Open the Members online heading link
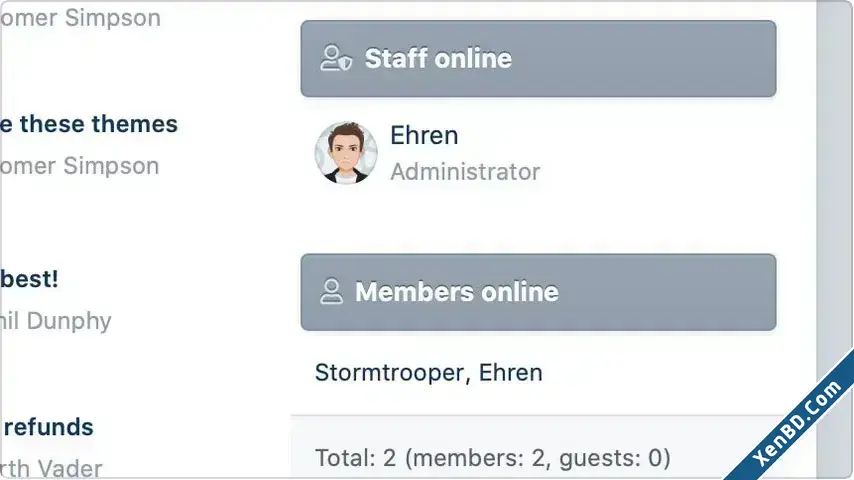Viewport: 854px width, 480px height. point(456,291)
